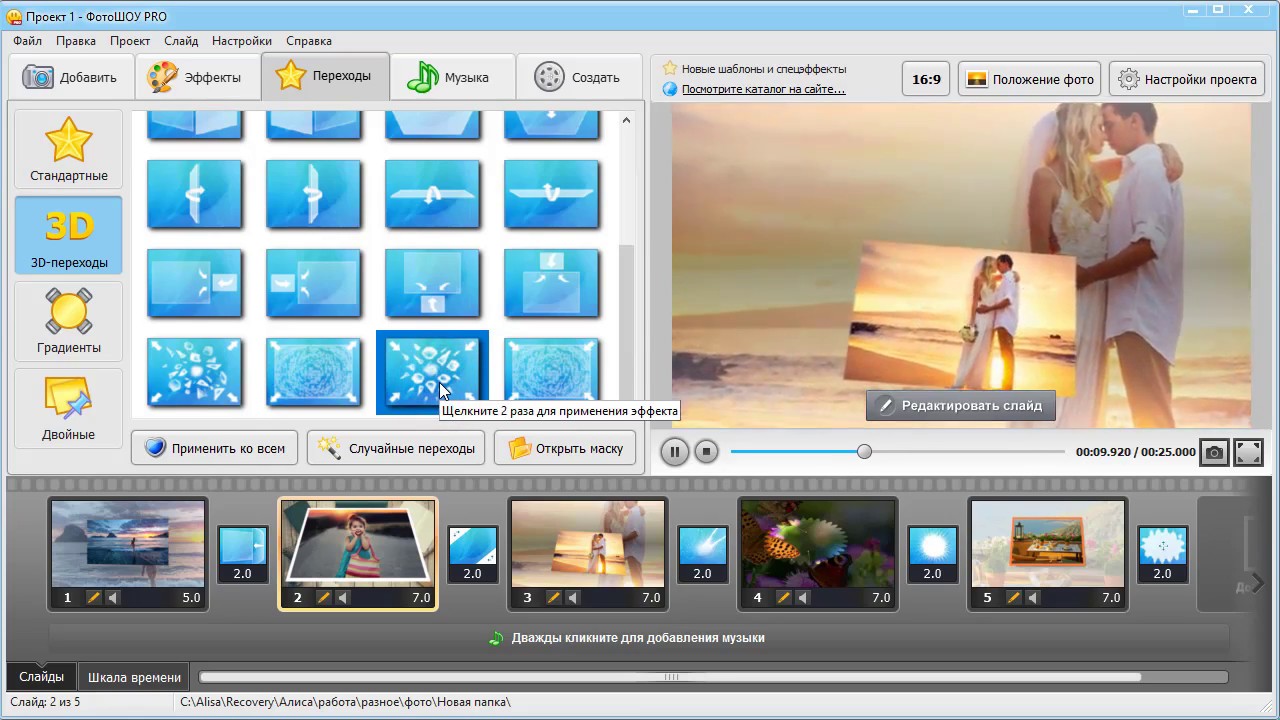Open the Проект menu
1280x720 pixels.
pyautogui.click(x=130, y=41)
